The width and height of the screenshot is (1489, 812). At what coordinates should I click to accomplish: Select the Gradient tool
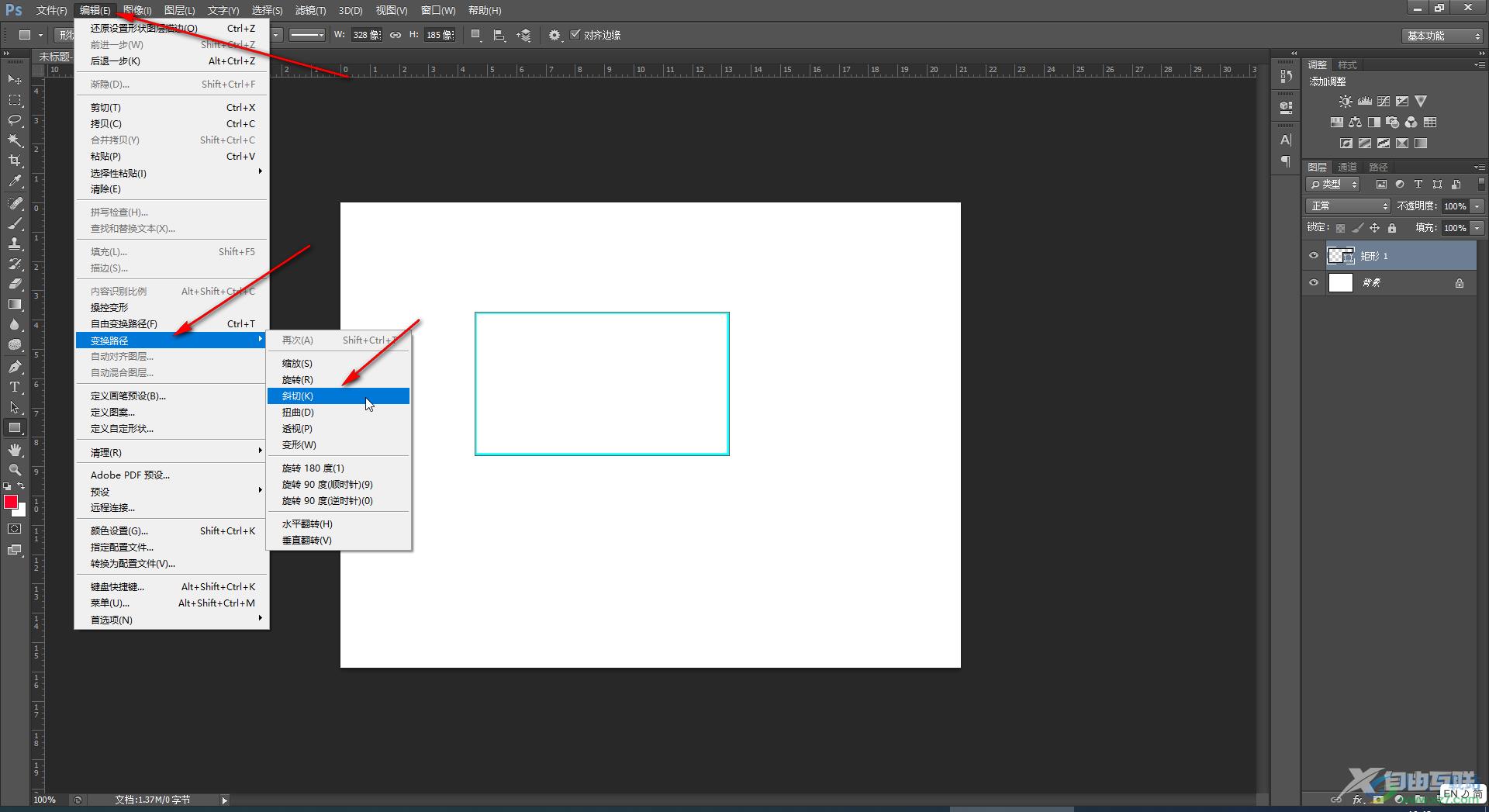[15, 304]
